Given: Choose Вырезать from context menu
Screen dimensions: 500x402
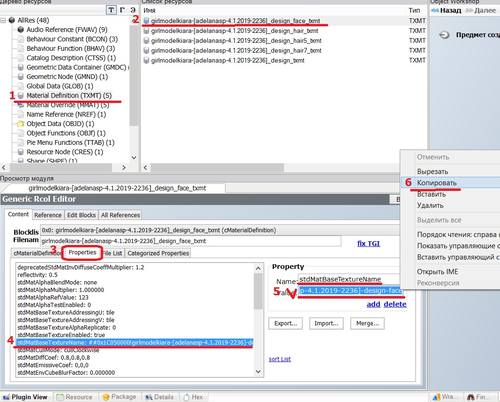Looking at the screenshot, I should [432, 171].
